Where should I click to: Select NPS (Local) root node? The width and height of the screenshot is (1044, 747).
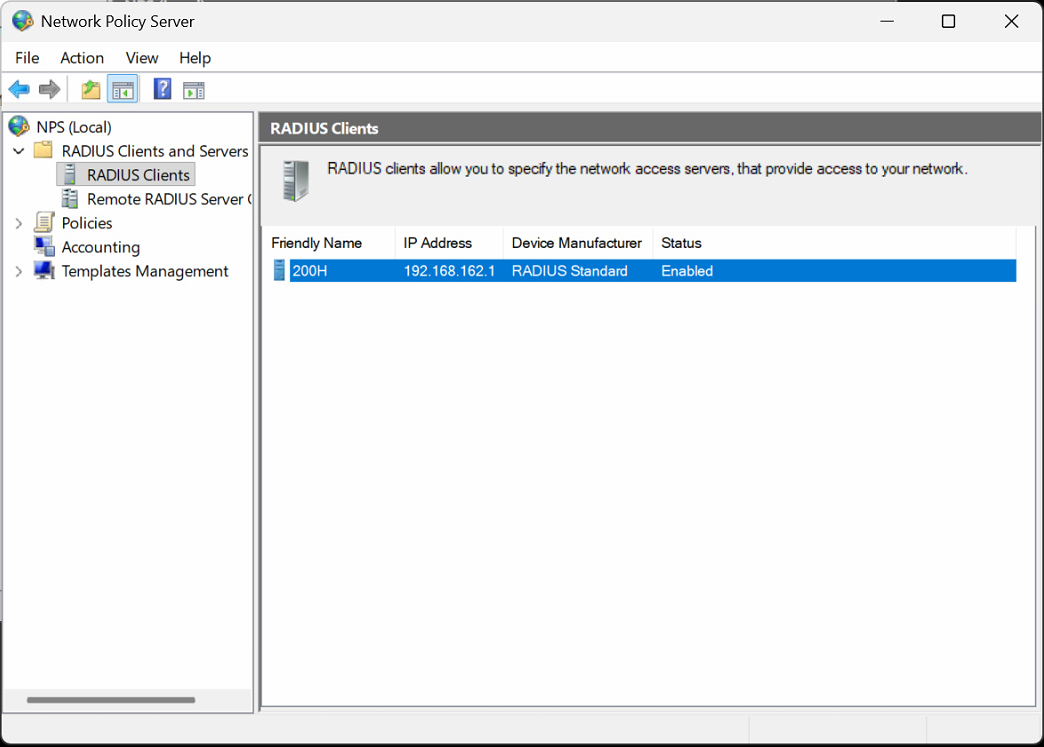click(x=73, y=127)
